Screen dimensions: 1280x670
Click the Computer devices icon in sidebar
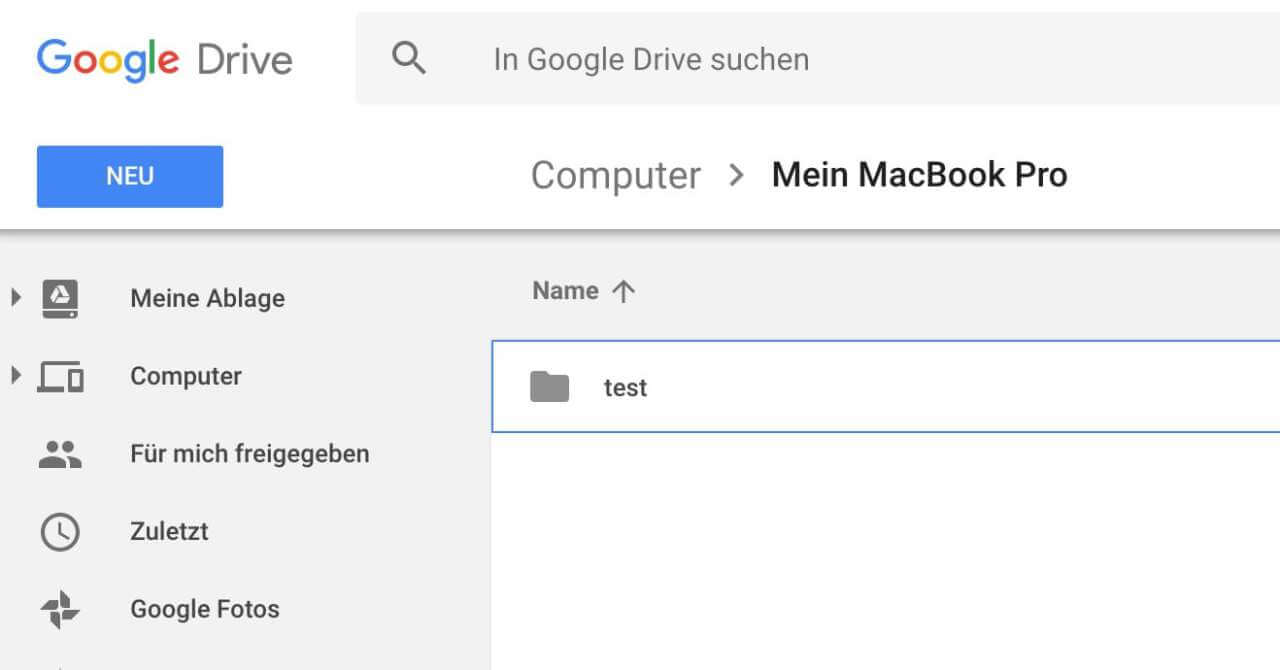(x=60, y=377)
